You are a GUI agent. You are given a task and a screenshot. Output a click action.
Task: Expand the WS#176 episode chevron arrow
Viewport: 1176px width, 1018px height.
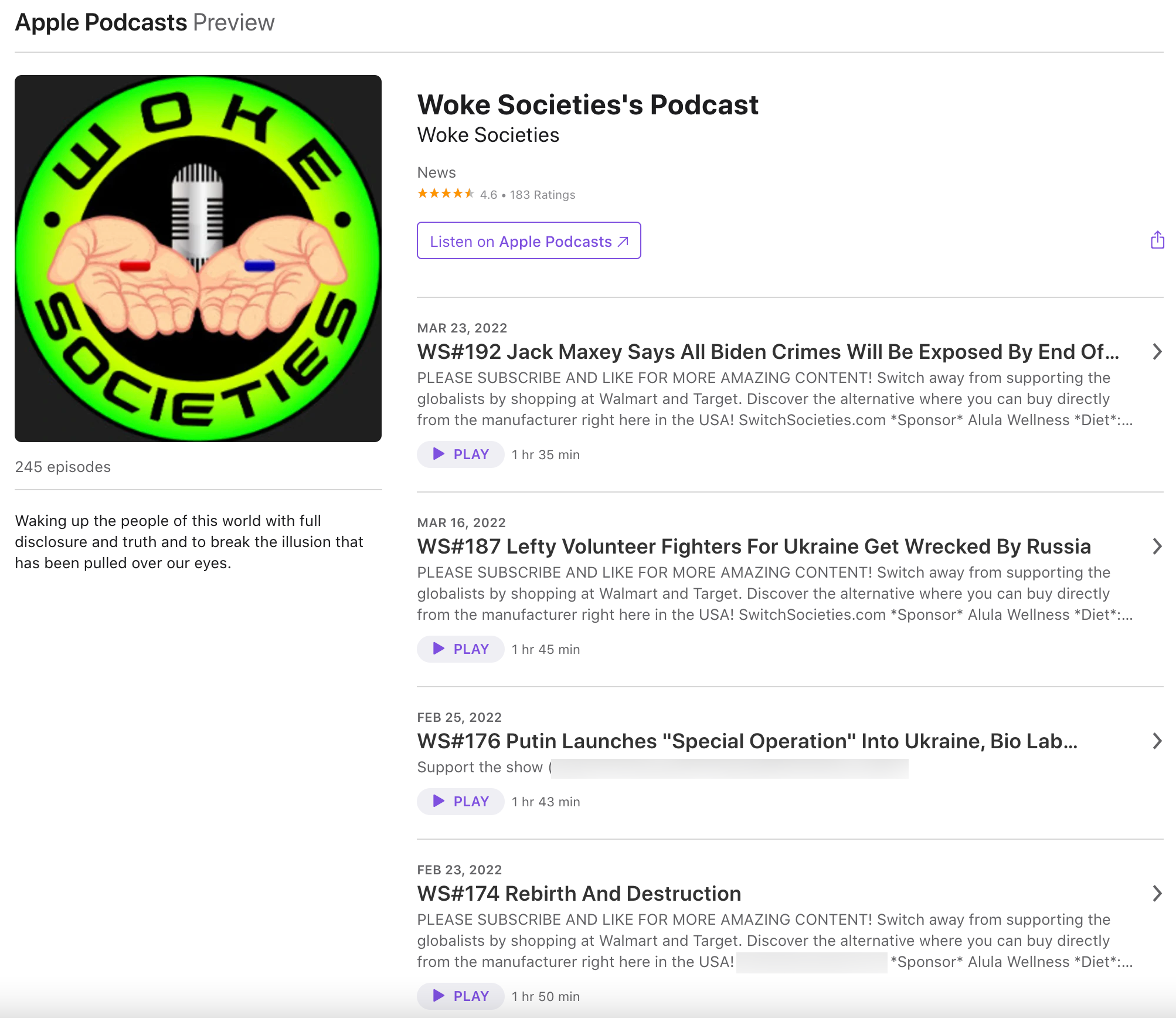coord(1157,741)
